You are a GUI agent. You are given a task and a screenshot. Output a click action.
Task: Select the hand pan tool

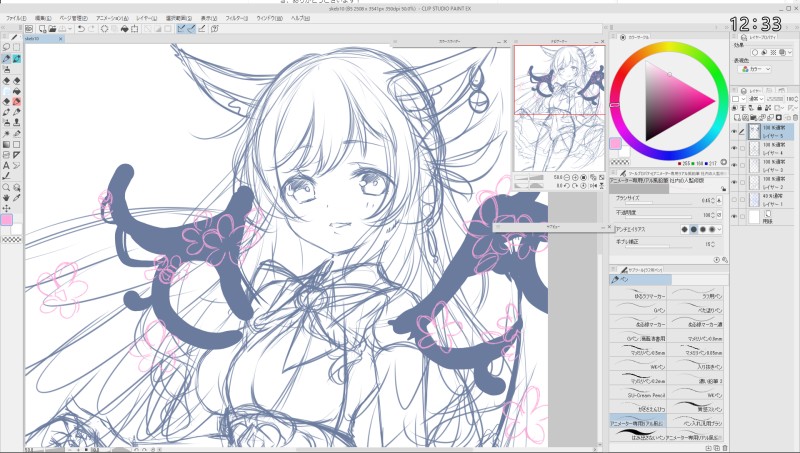6,197
